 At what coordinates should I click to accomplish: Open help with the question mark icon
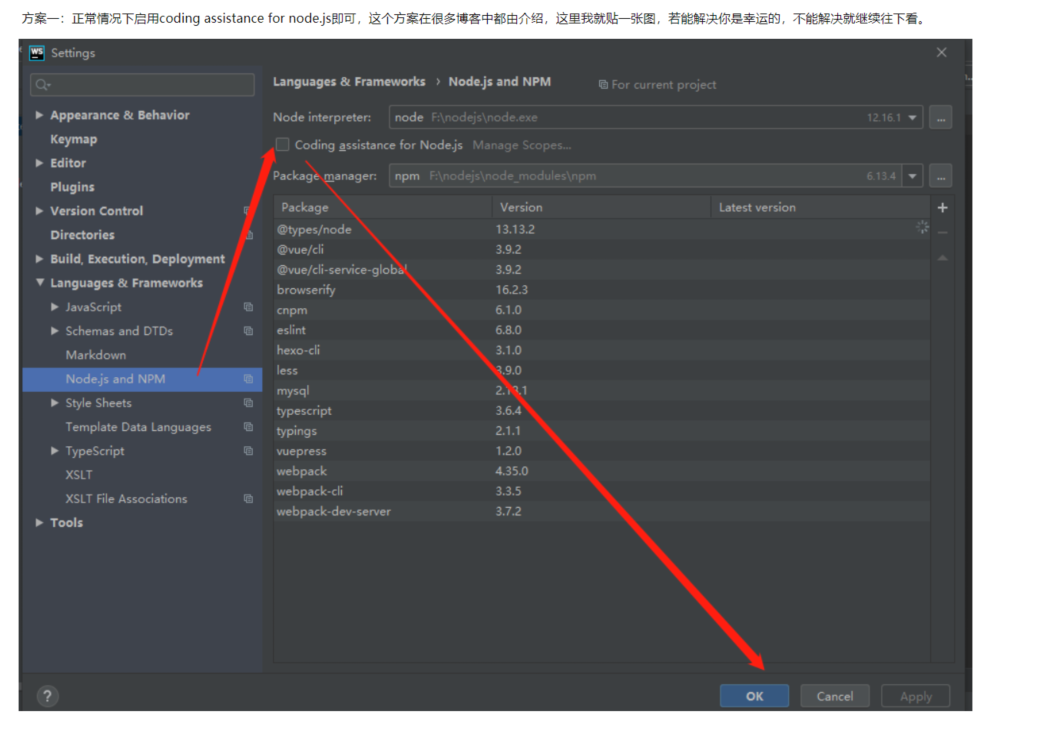(47, 696)
